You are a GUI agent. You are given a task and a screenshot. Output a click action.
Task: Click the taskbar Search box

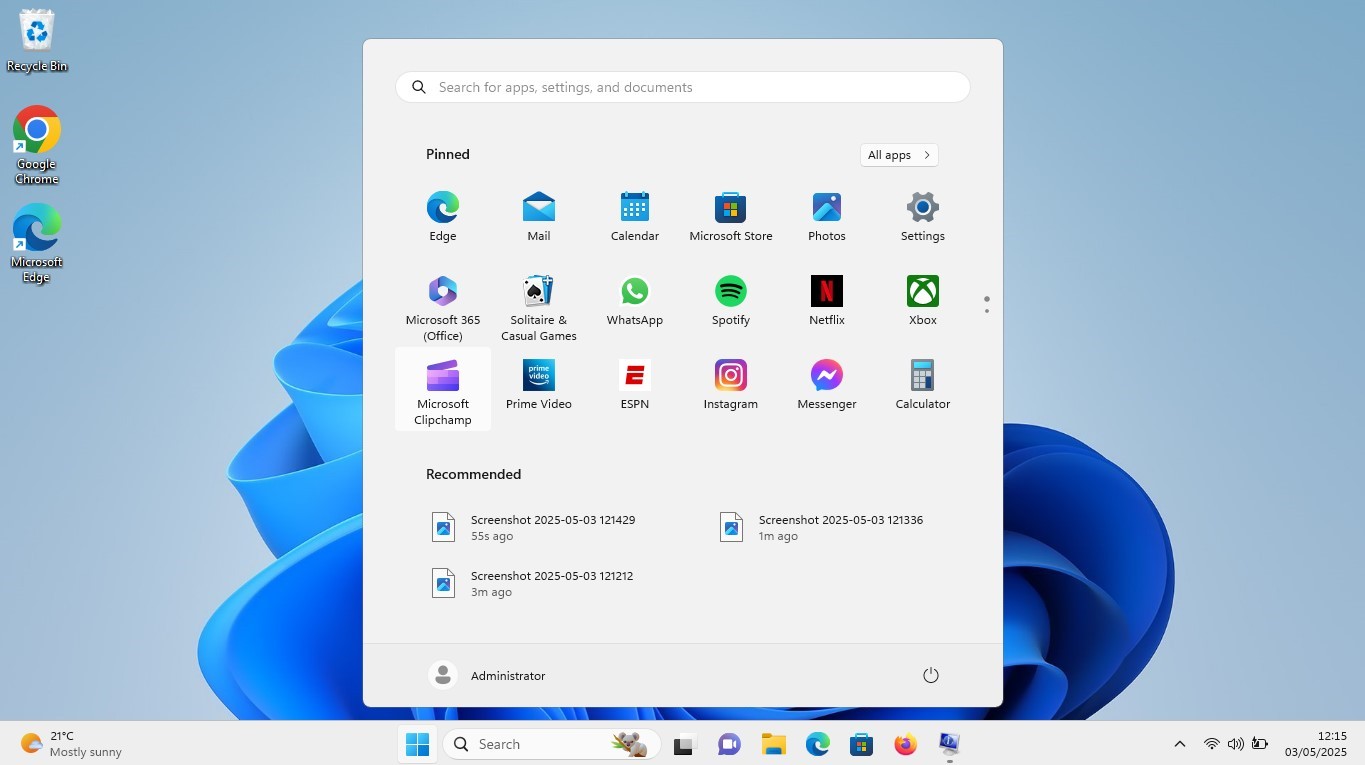552,744
